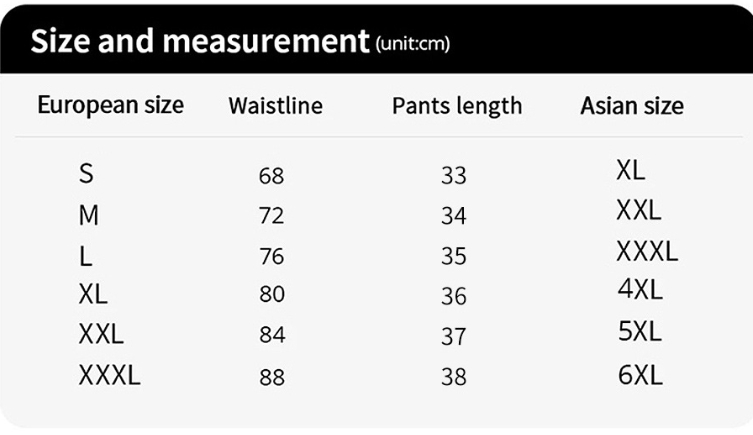Viewport: 753px width, 435px height.
Task: Click the 'Waistline' column header
Action: tap(276, 106)
